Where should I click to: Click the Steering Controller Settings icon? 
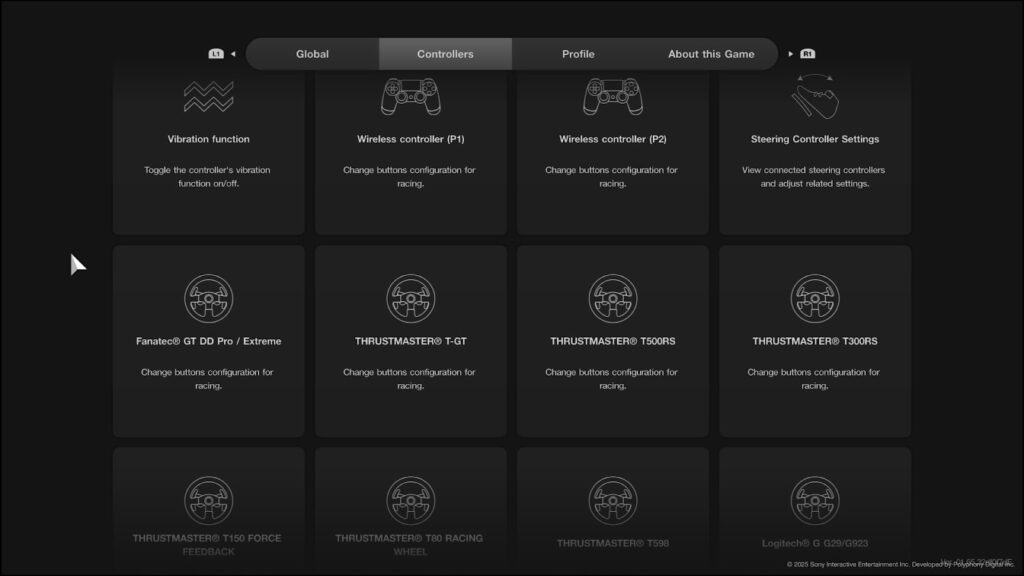coord(814,96)
